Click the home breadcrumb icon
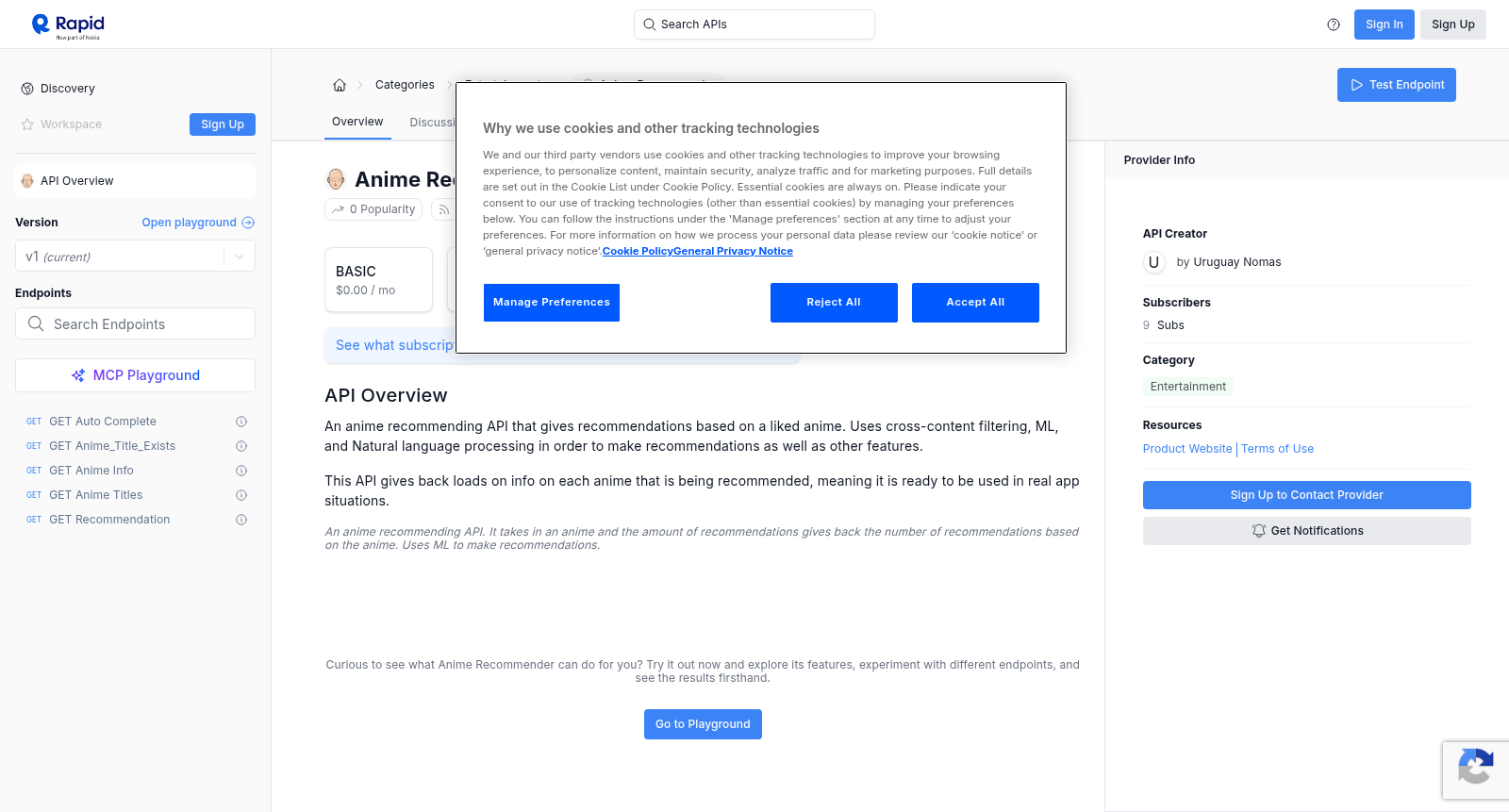 coord(340,85)
